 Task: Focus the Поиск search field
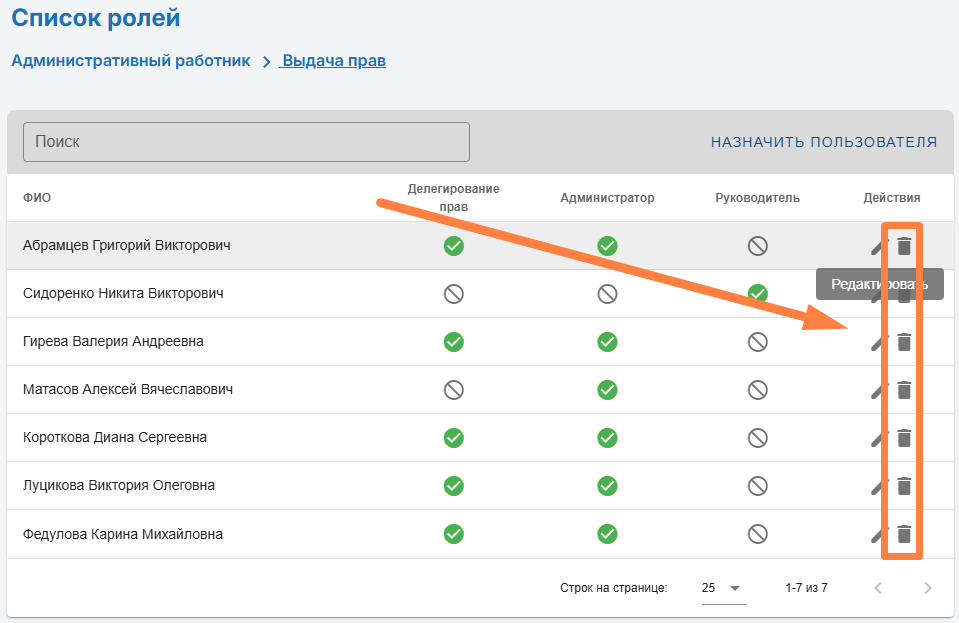pos(246,142)
